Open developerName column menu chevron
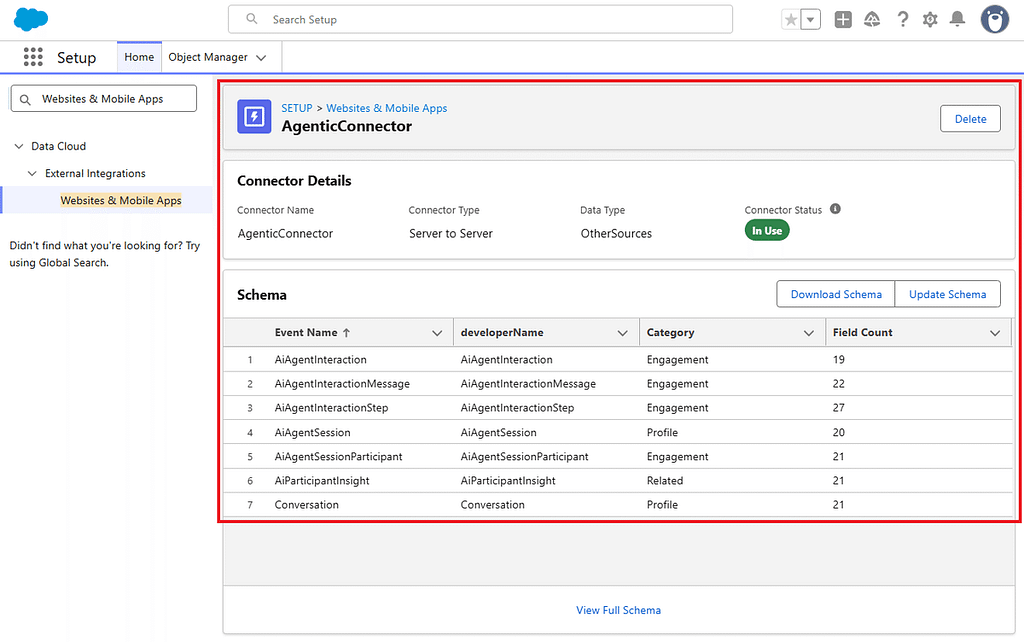 pyautogui.click(x=622, y=333)
